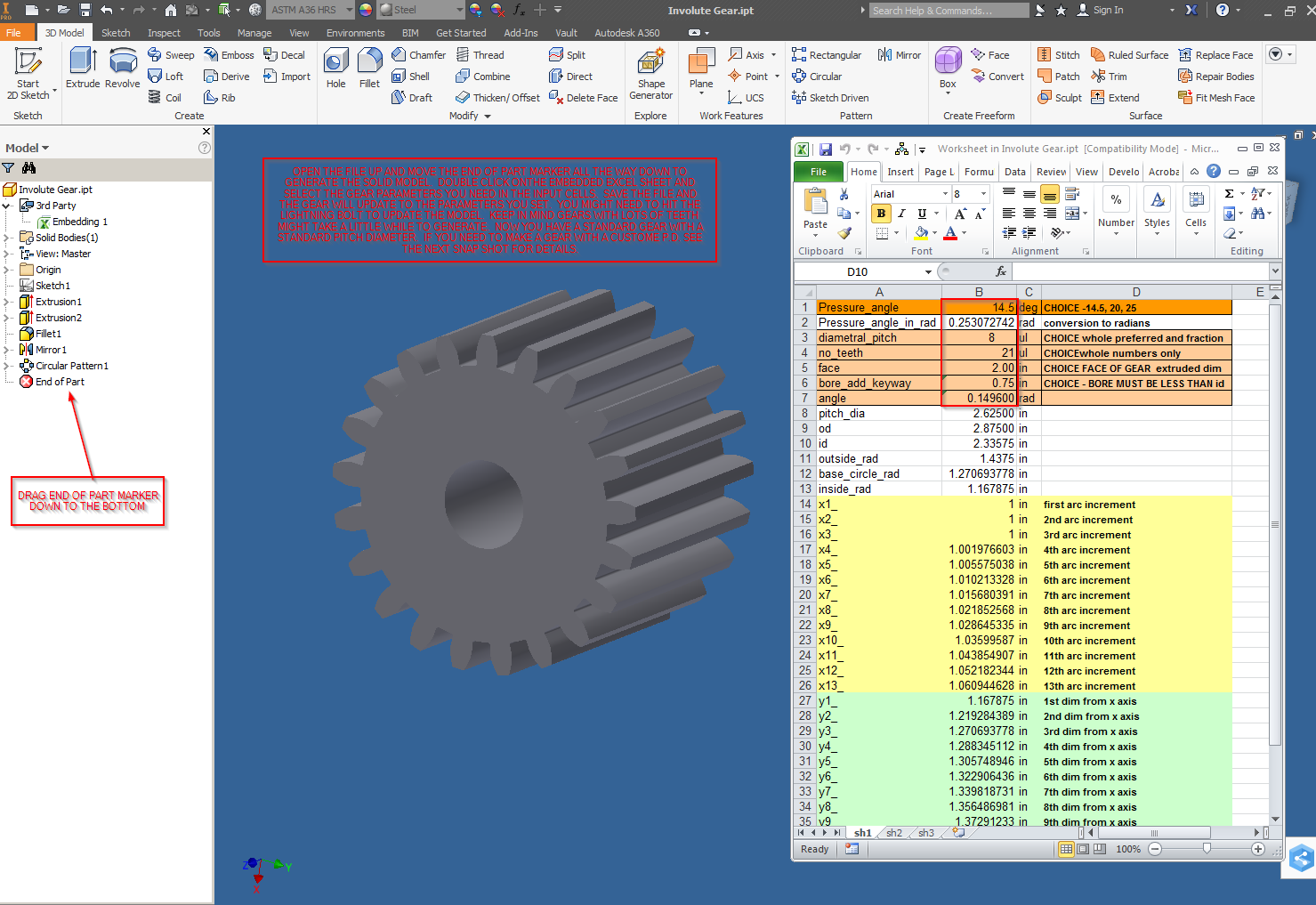This screenshot has height=905, width=1316.
Task: Select the Mirror tool in Pattern panel
Action: coord(899,54)
